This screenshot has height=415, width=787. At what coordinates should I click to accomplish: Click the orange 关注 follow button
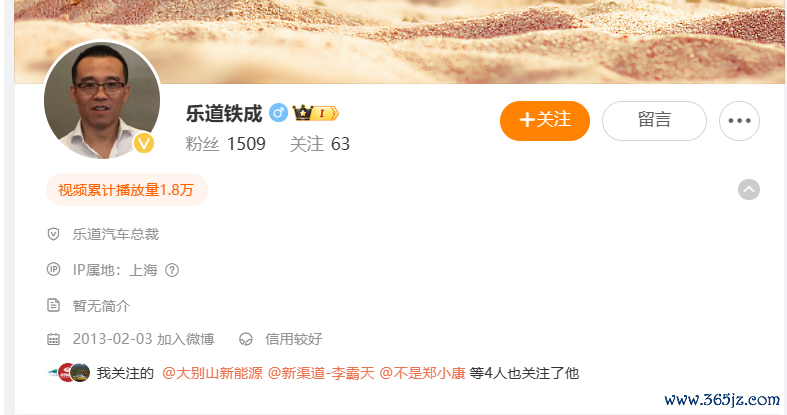pos(545,121)
